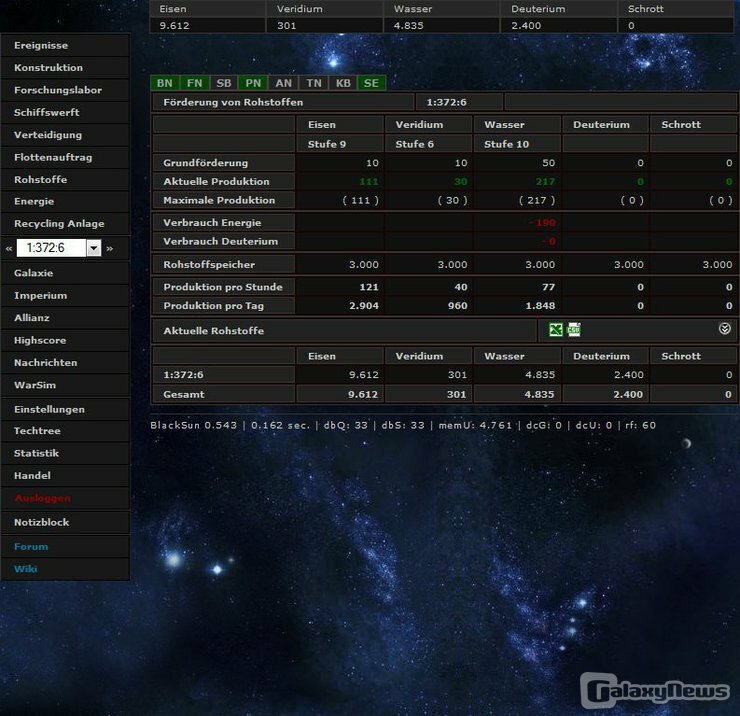The height and width of the screenshot is (716, 740).
Task: Open the Schiffswerft page
Action: [x=65, y=112]
